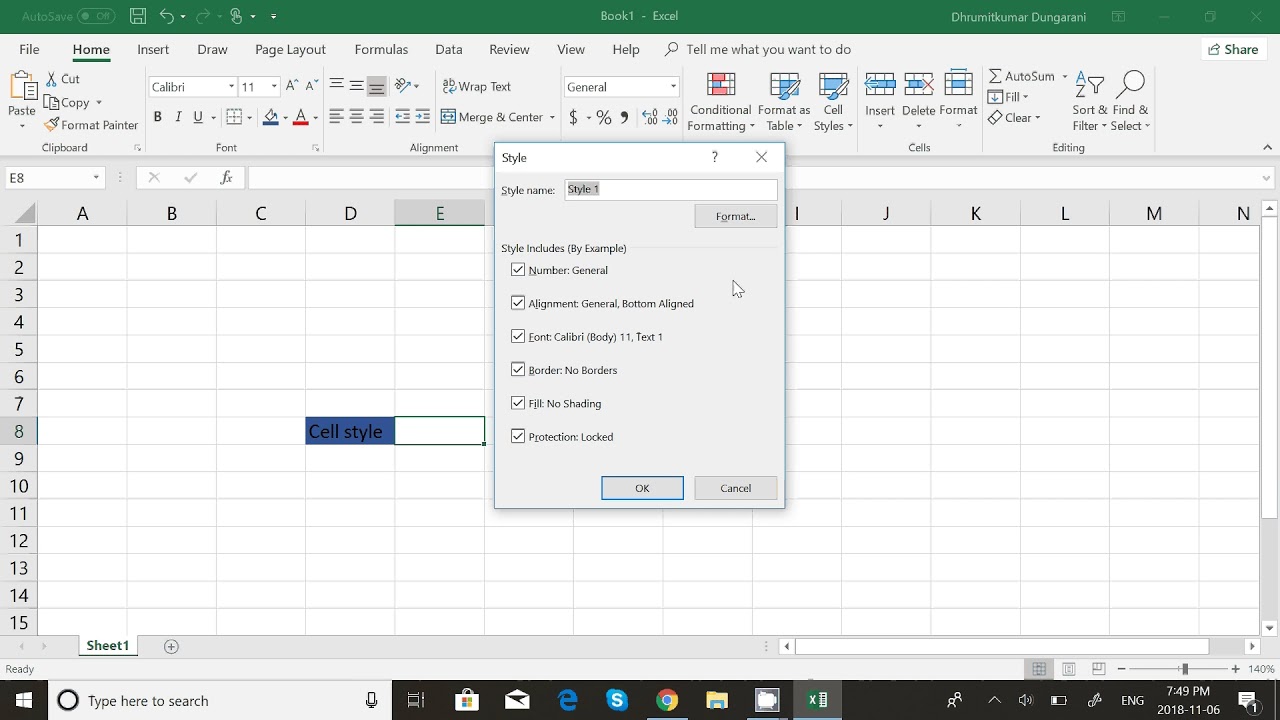The height and width of the screenshot is (720, 1280).
Task: Open the Cell Styles gallery
Action: [833, 102]
